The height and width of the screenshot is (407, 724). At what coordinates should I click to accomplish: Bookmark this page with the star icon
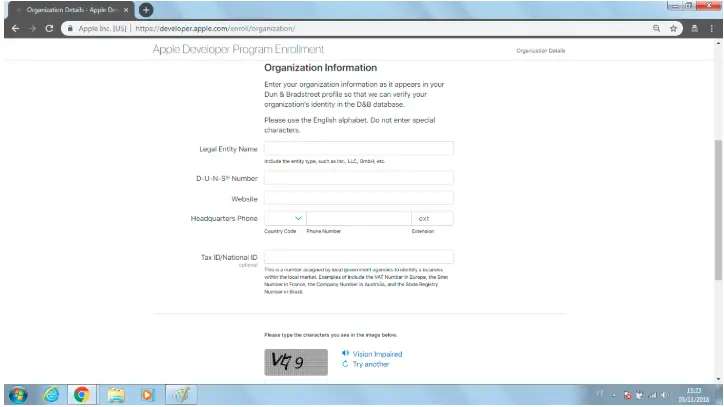673,29
